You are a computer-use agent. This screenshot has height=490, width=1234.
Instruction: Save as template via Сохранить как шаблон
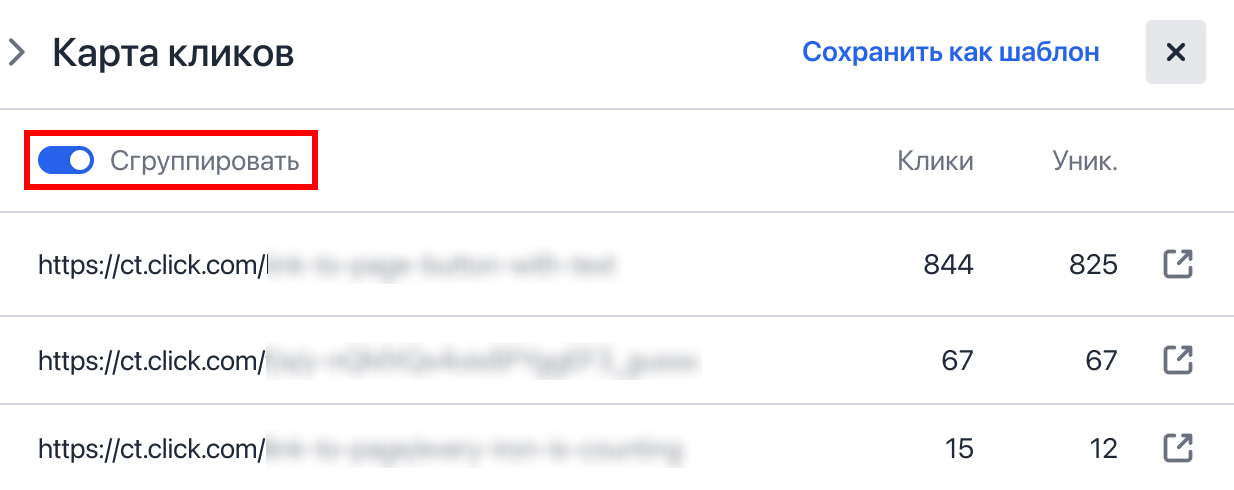coord(951,52)
